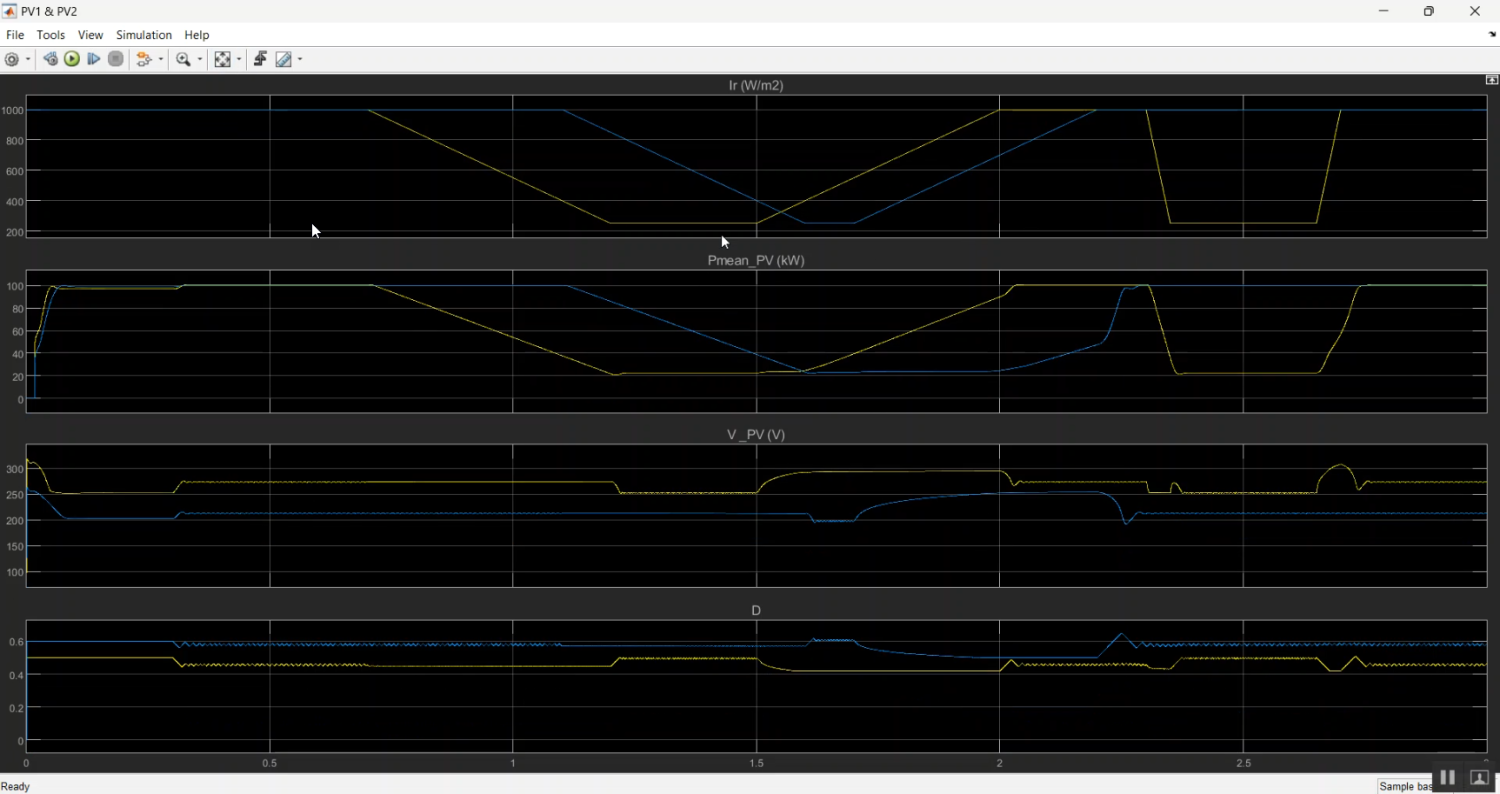Expand the Scale Axes dropdown arrow
Viewport: 1500px width, 794px height.
[x=239, y=59]
